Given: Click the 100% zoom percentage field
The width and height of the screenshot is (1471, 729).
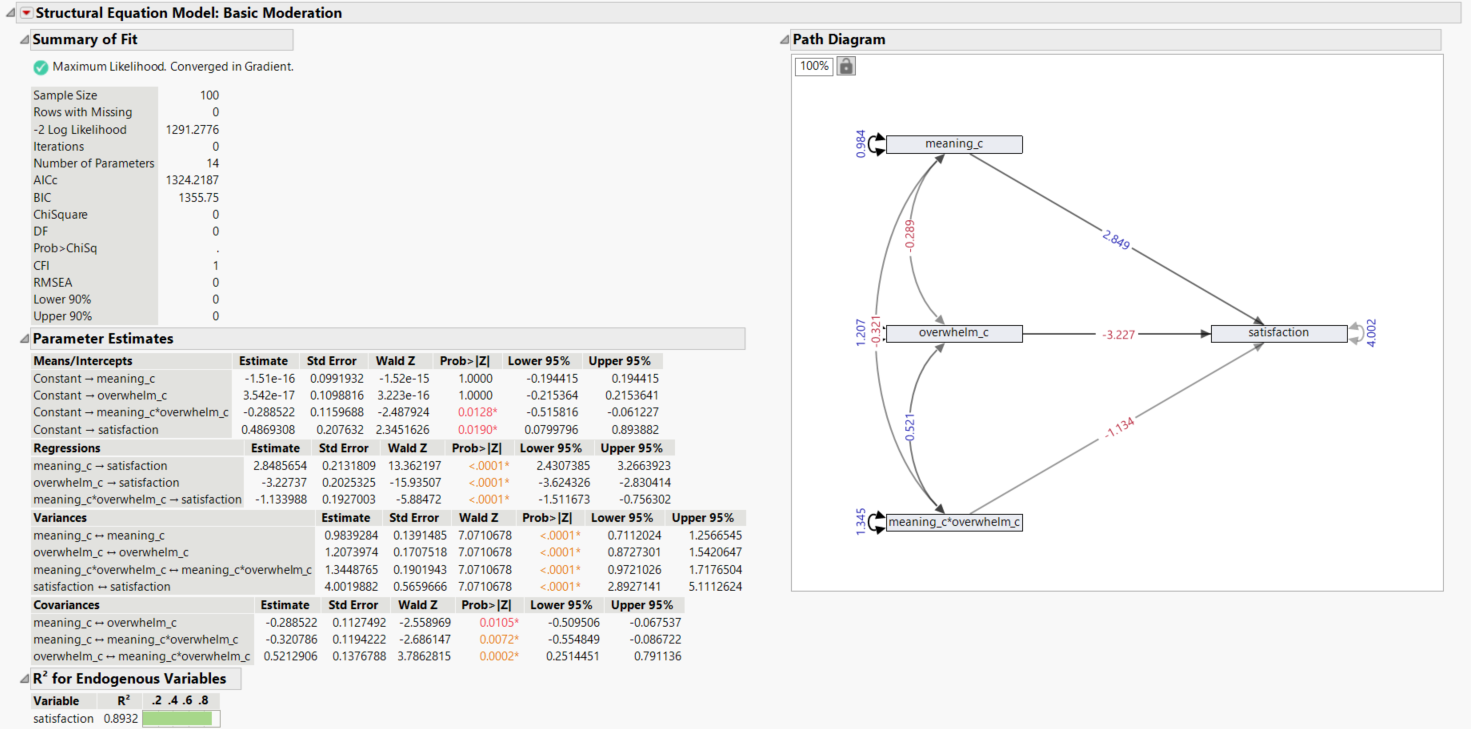Looking at the screenshot, I should click(814, 65).
